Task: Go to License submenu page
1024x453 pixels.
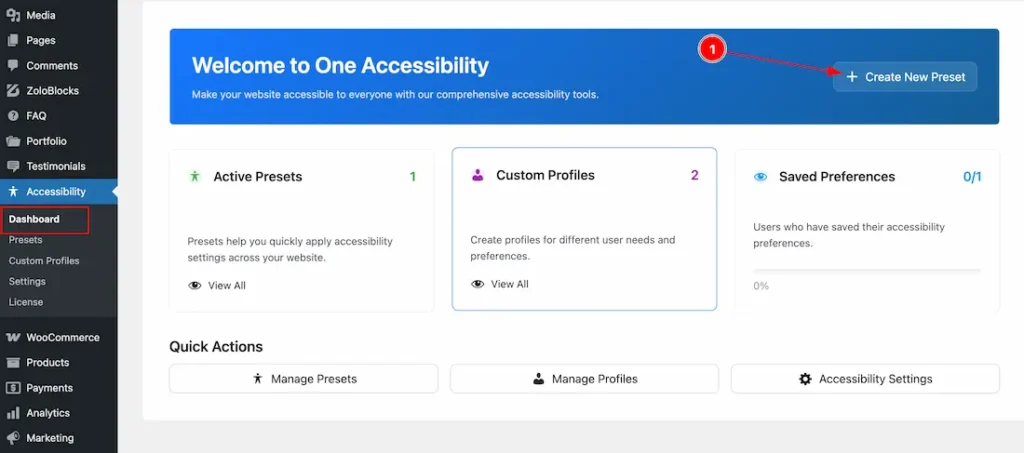Action: coord(26,302)
